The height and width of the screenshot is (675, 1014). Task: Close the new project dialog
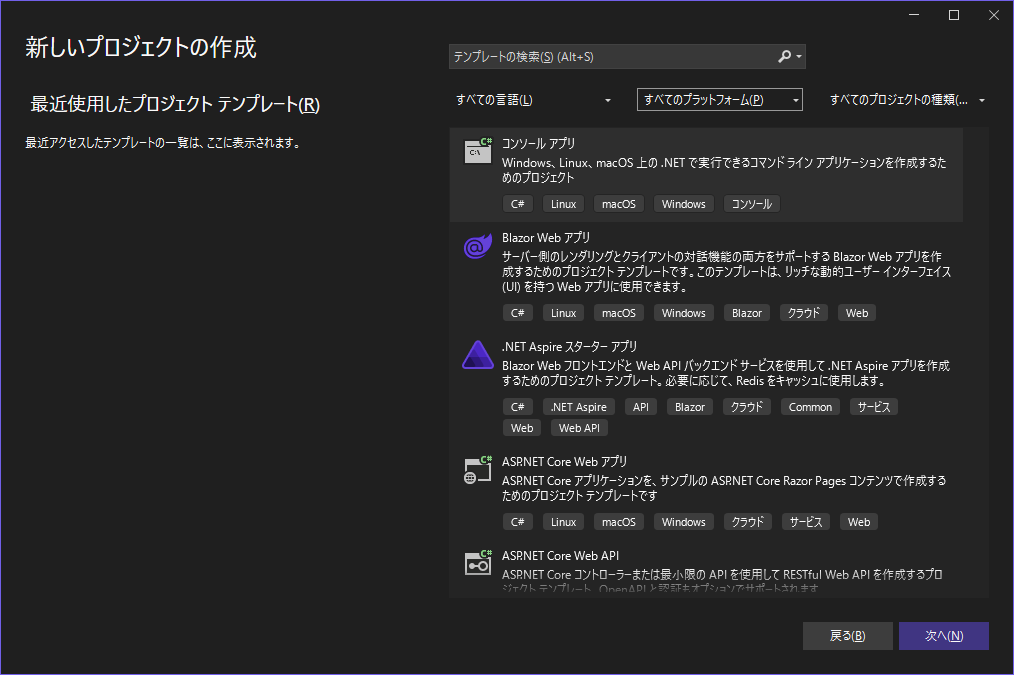pyautogui.click(x=992, y=15)
